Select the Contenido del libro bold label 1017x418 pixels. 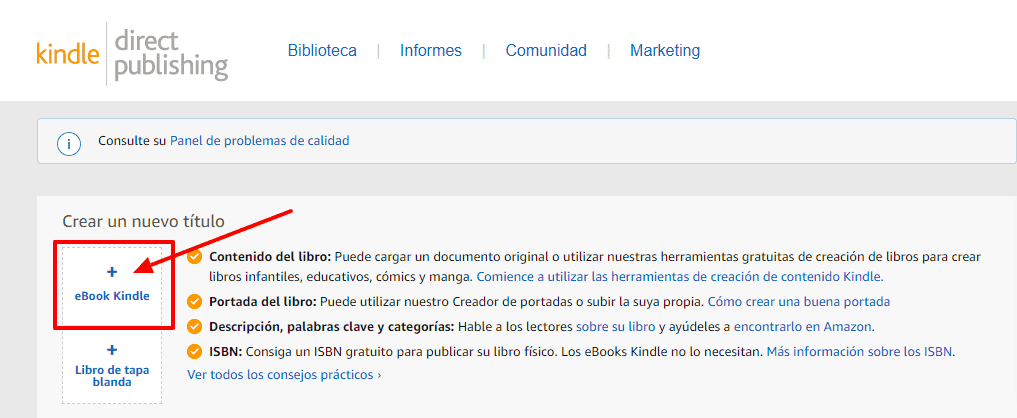tap(270, 257)
